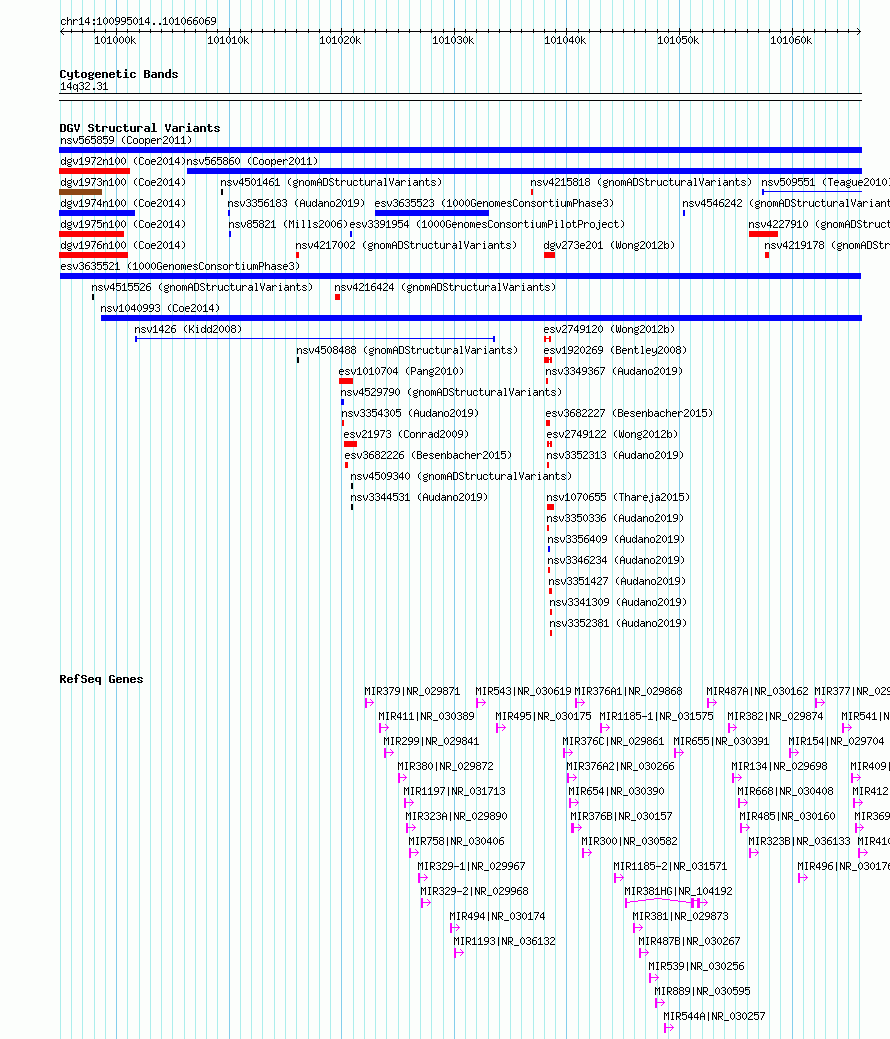Open the esv3635521 1000Genomes variant label
This screenshot has height=1039, width=890.
(180, 266)
